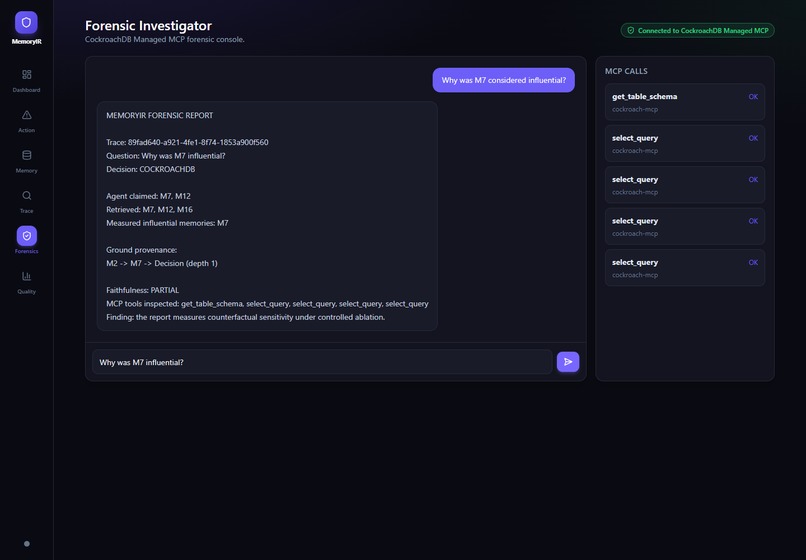Click 'Measured influential memories: M7' line

point(167,223)
